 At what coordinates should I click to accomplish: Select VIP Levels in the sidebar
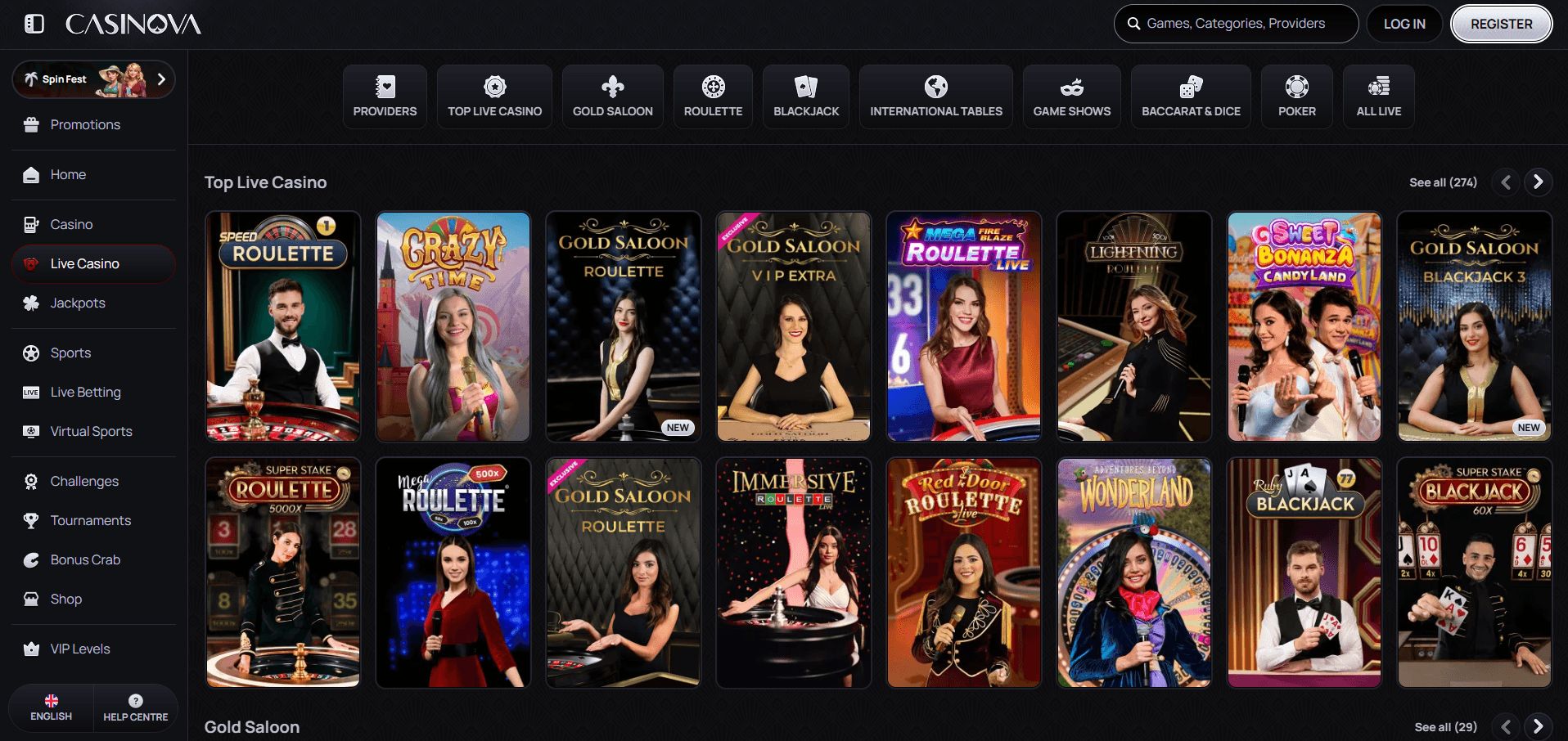[93, 649]
